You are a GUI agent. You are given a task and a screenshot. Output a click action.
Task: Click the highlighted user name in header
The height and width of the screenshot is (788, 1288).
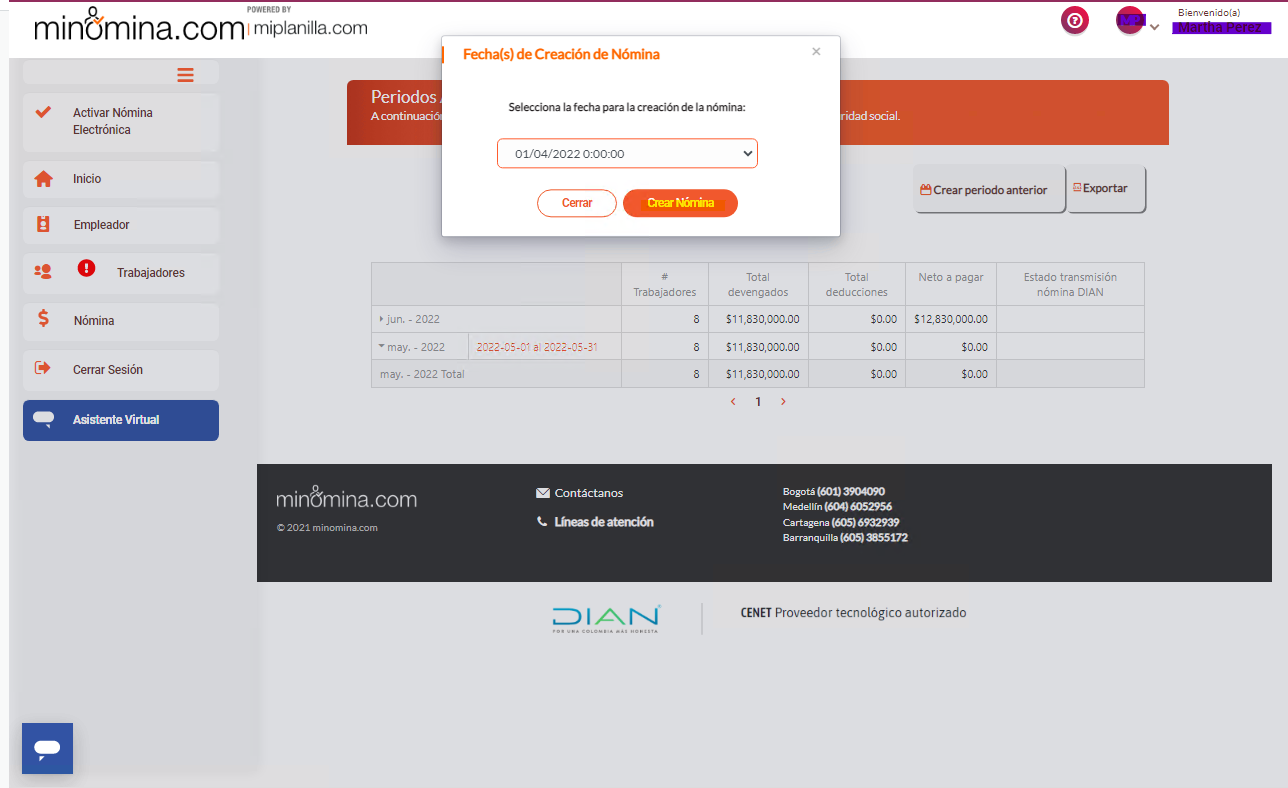tap(1221, 27)
